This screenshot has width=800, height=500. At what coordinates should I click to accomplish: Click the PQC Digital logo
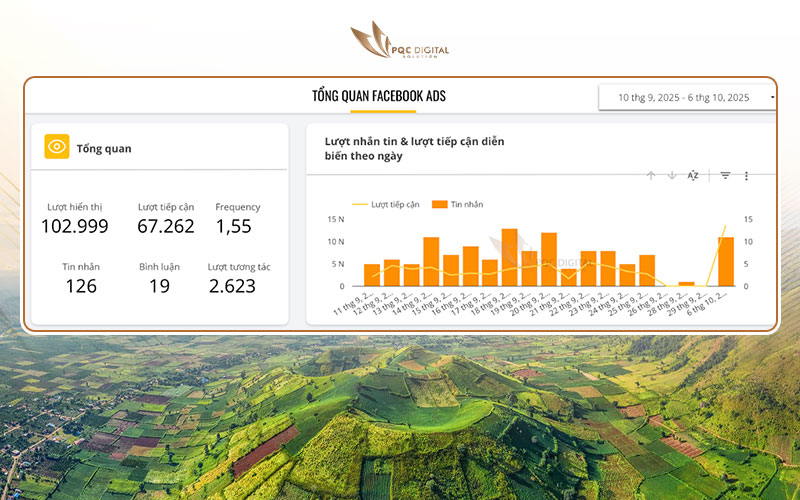(x=399, y=40)
